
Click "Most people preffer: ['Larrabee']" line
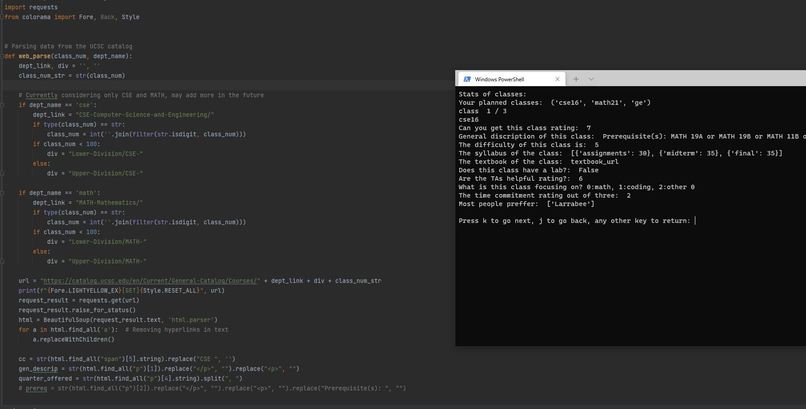point(526,204)
